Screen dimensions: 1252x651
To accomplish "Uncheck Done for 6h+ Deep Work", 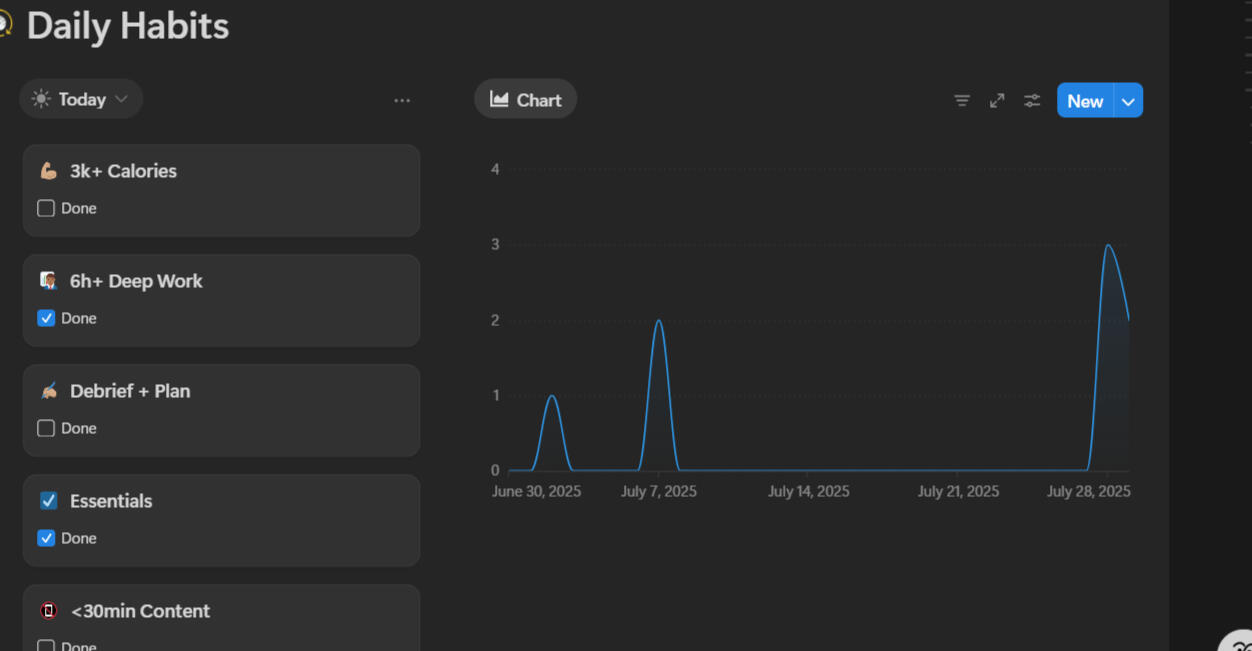I will (x=46, y=318).
